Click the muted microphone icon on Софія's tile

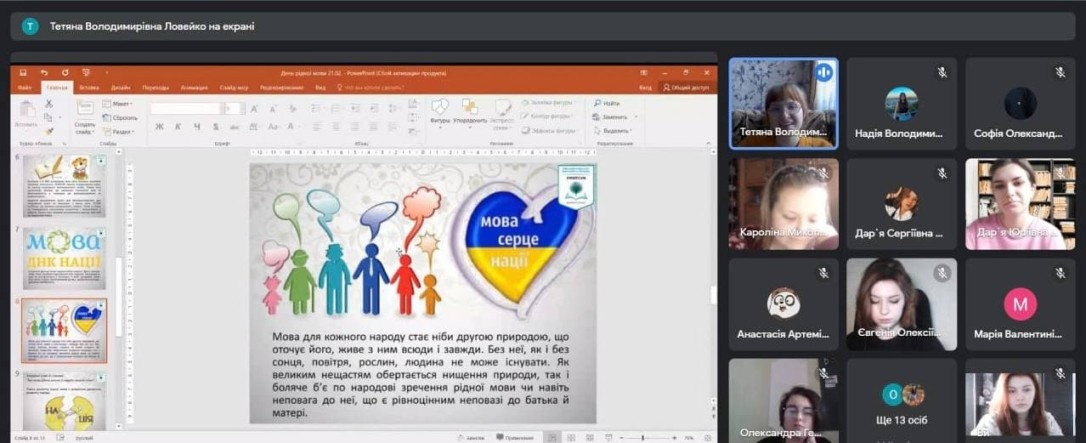(1060, 73)
